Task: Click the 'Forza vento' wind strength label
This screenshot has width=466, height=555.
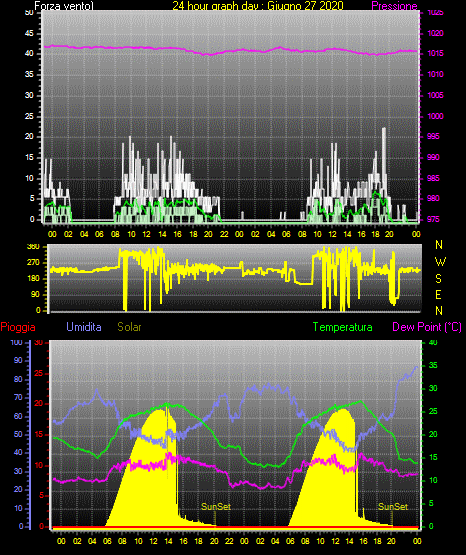Action: (64, 6)
